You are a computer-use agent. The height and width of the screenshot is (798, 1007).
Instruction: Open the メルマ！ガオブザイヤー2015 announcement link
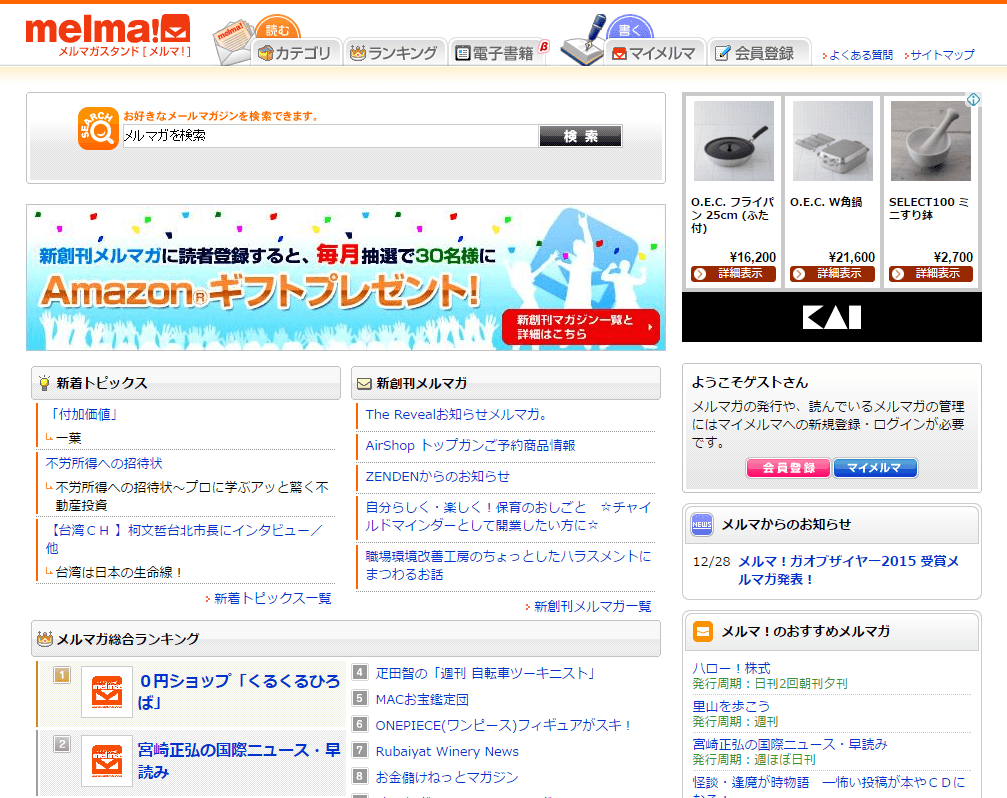pyautogui.click(x=848, y=570)
